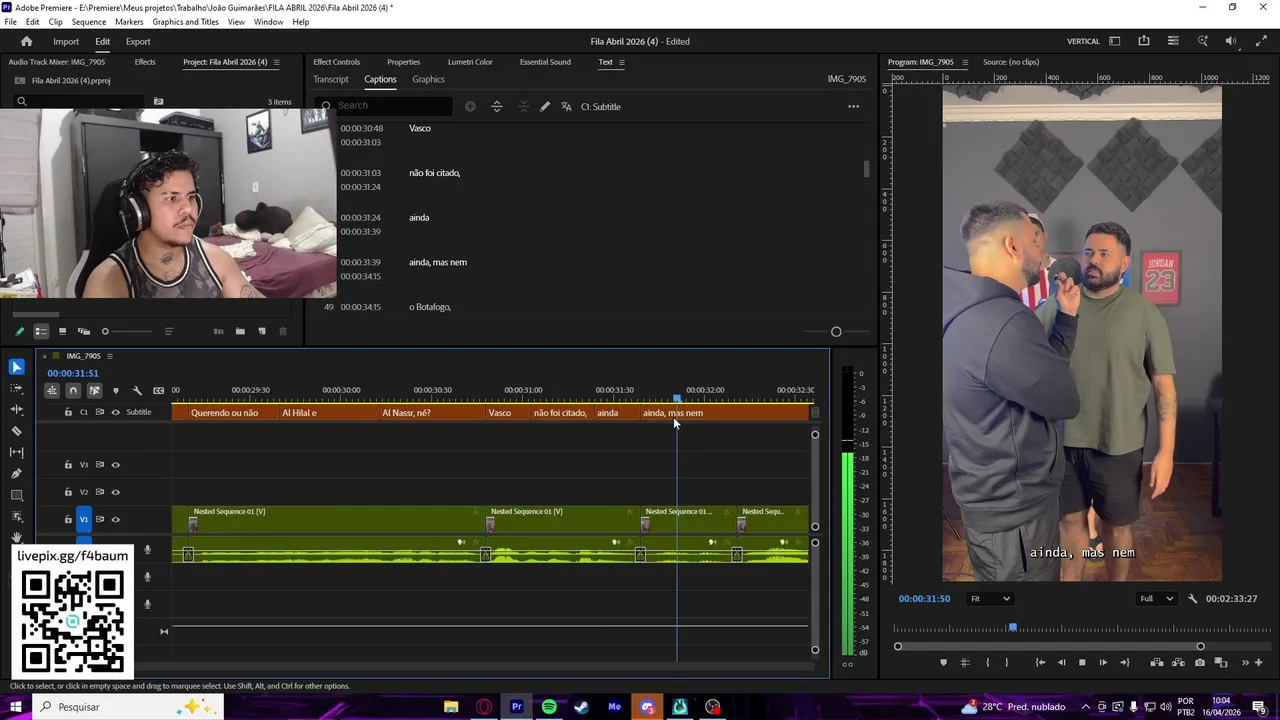Open the Markers menu
Viewport: 1280px width, 720px height.
tap(129, 21)
